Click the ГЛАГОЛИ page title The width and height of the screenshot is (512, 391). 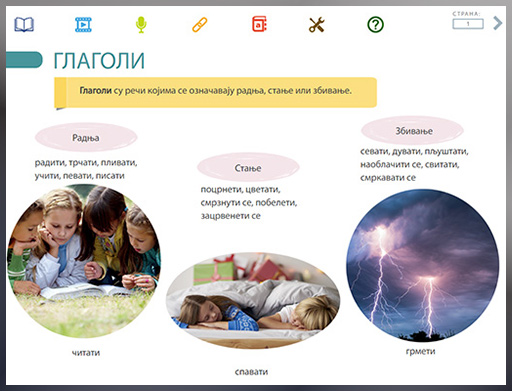(99, 61)
